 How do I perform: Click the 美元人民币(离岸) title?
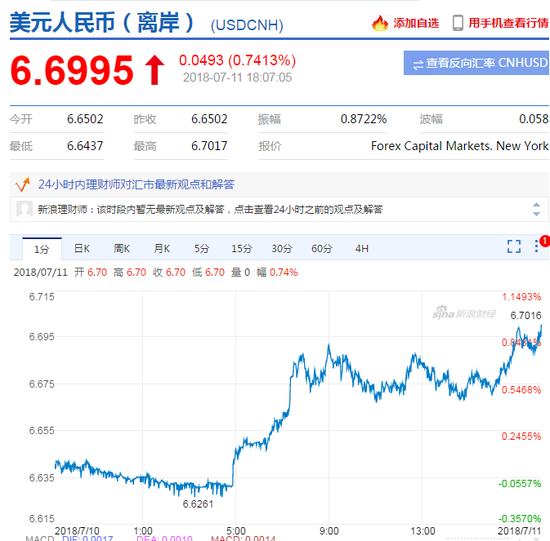pos(102,23)
